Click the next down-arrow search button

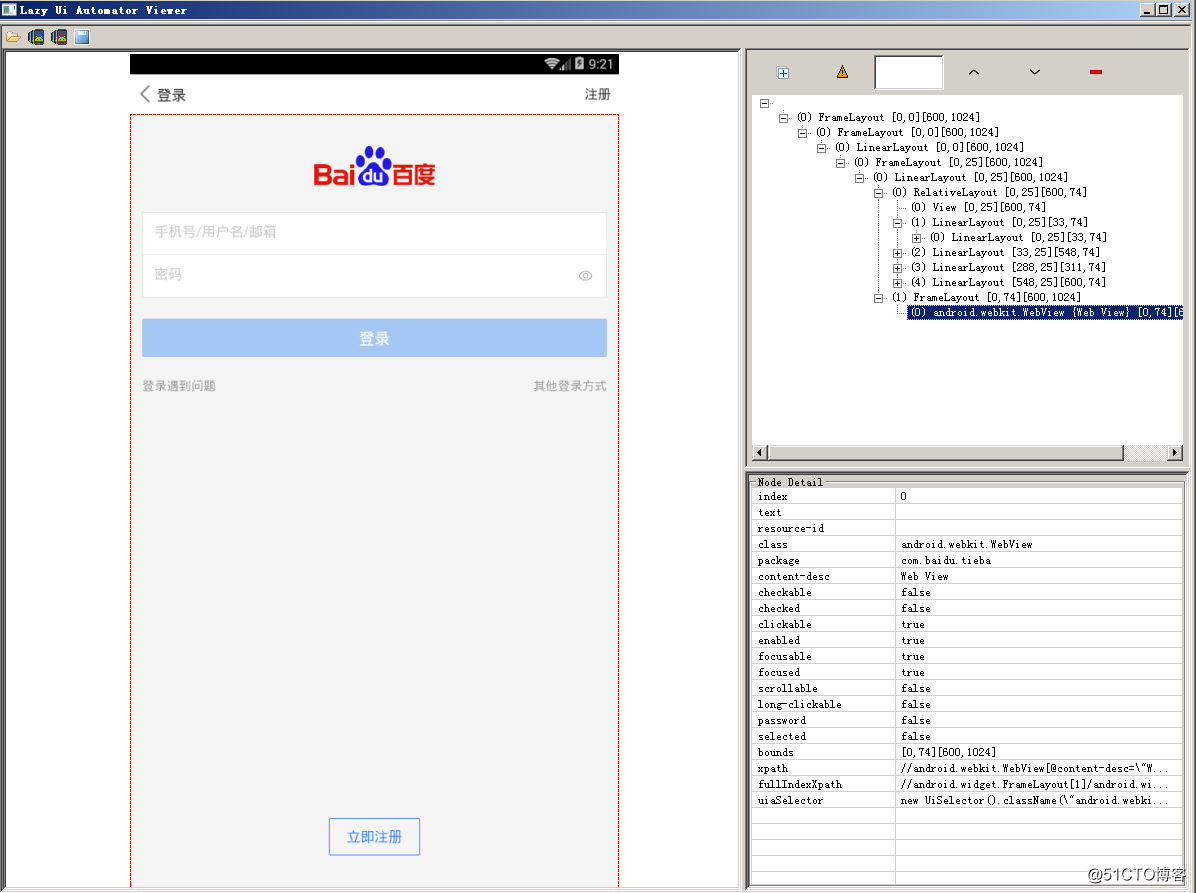tap(1034, 72)
